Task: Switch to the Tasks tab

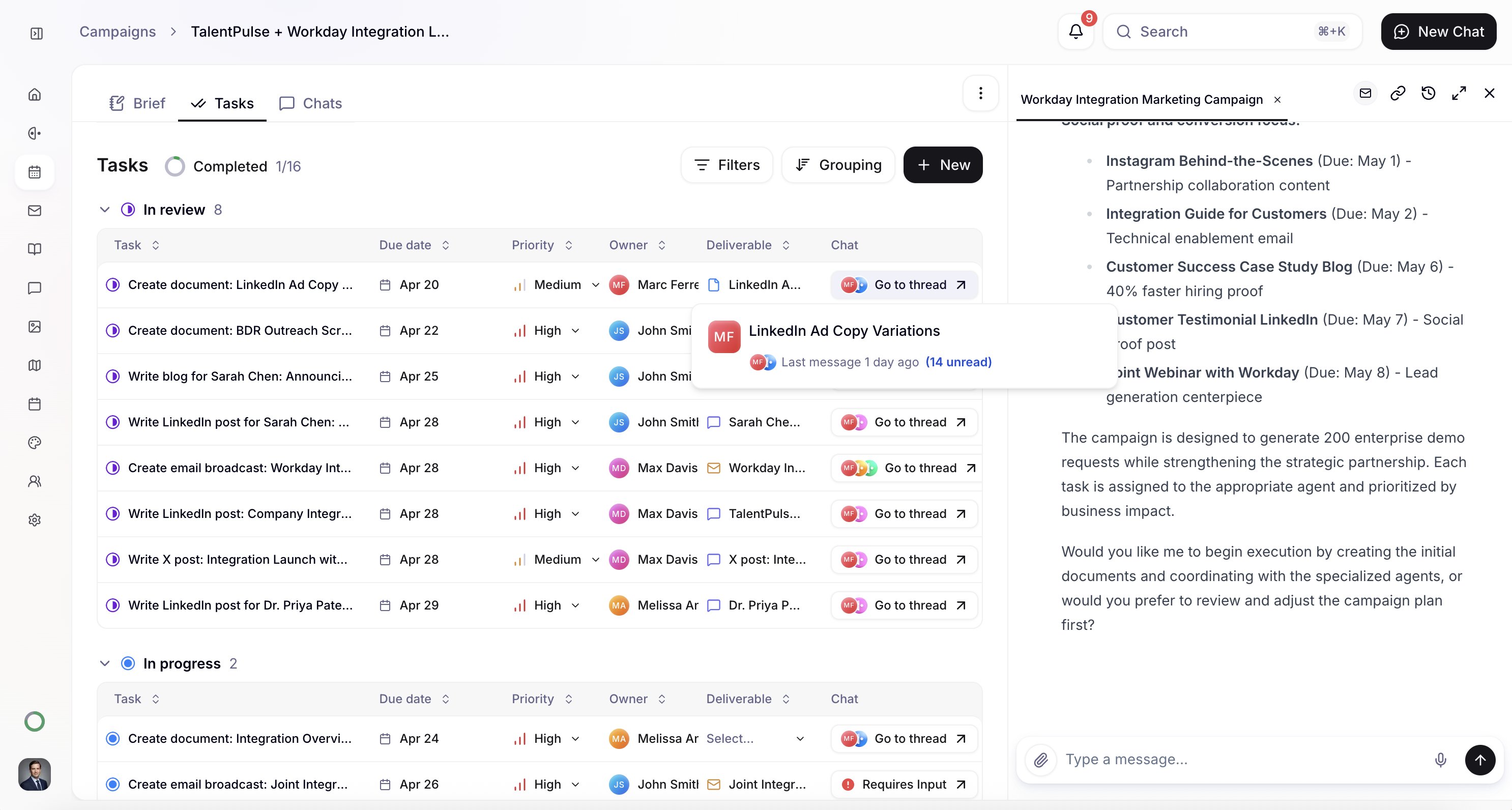Action: pyautogui.click(x=222, y=103)
